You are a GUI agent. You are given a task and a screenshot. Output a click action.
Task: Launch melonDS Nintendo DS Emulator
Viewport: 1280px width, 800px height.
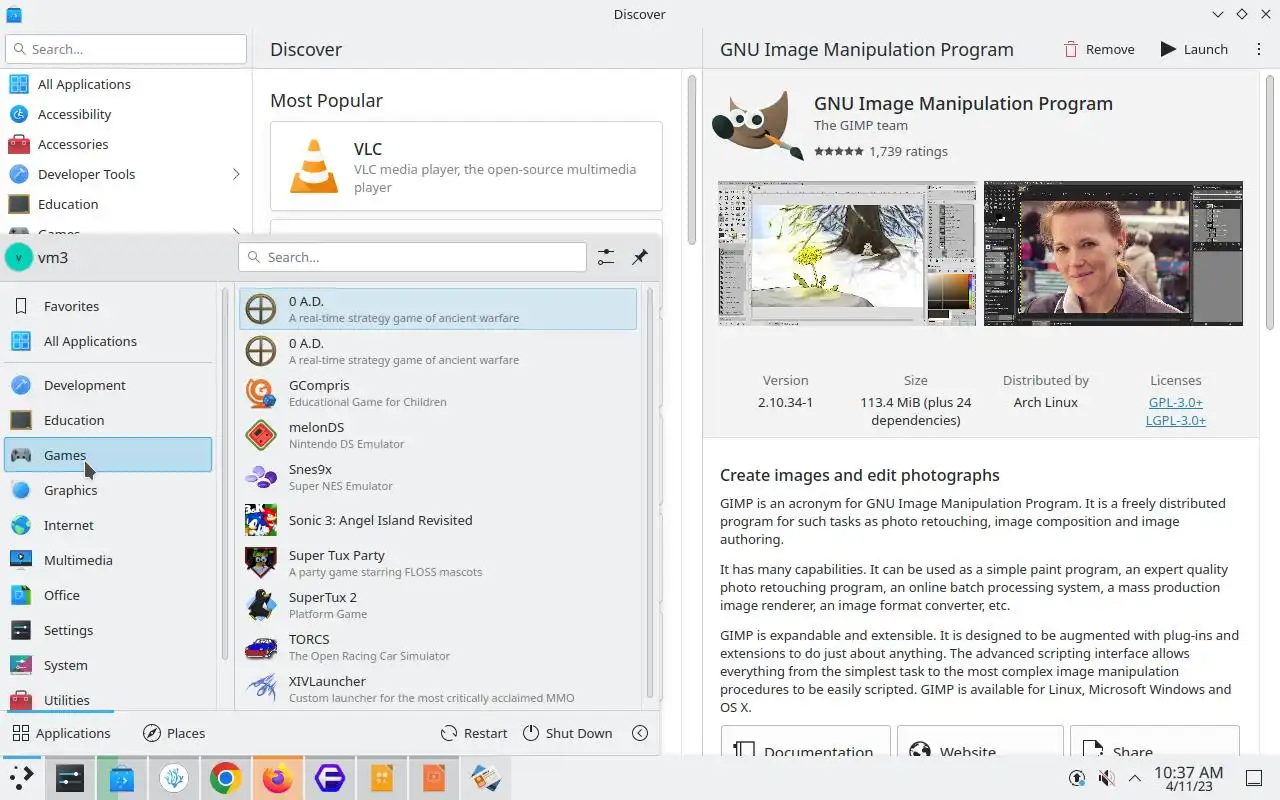438,435
